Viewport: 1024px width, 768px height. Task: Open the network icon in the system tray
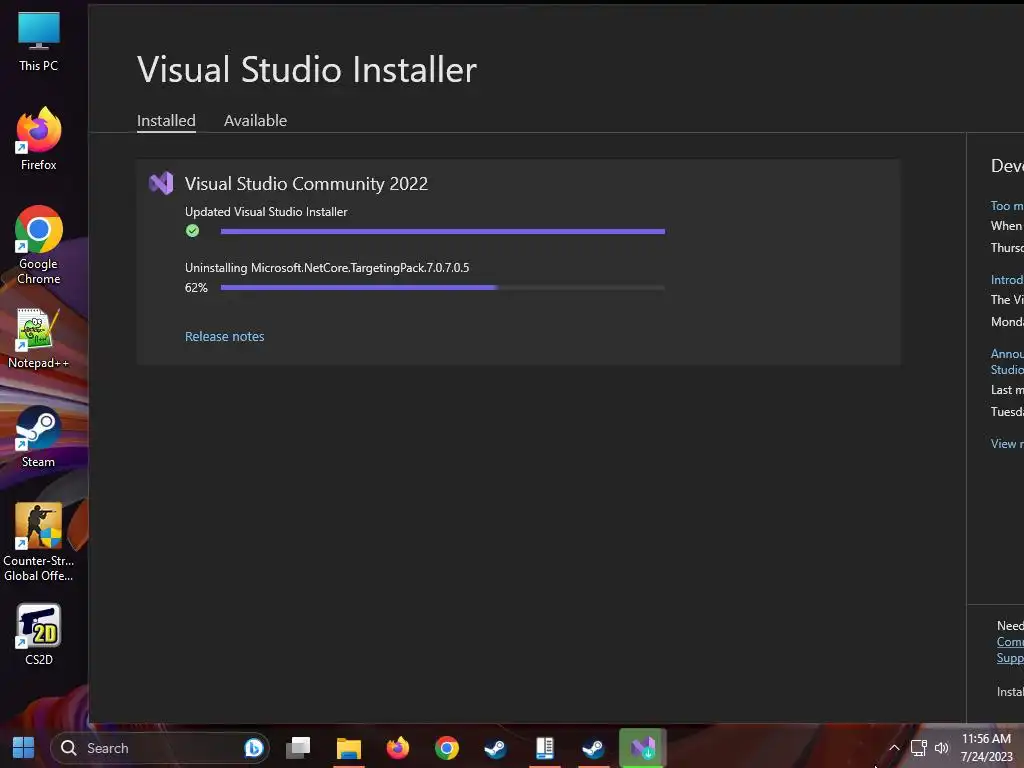(919, 748)
